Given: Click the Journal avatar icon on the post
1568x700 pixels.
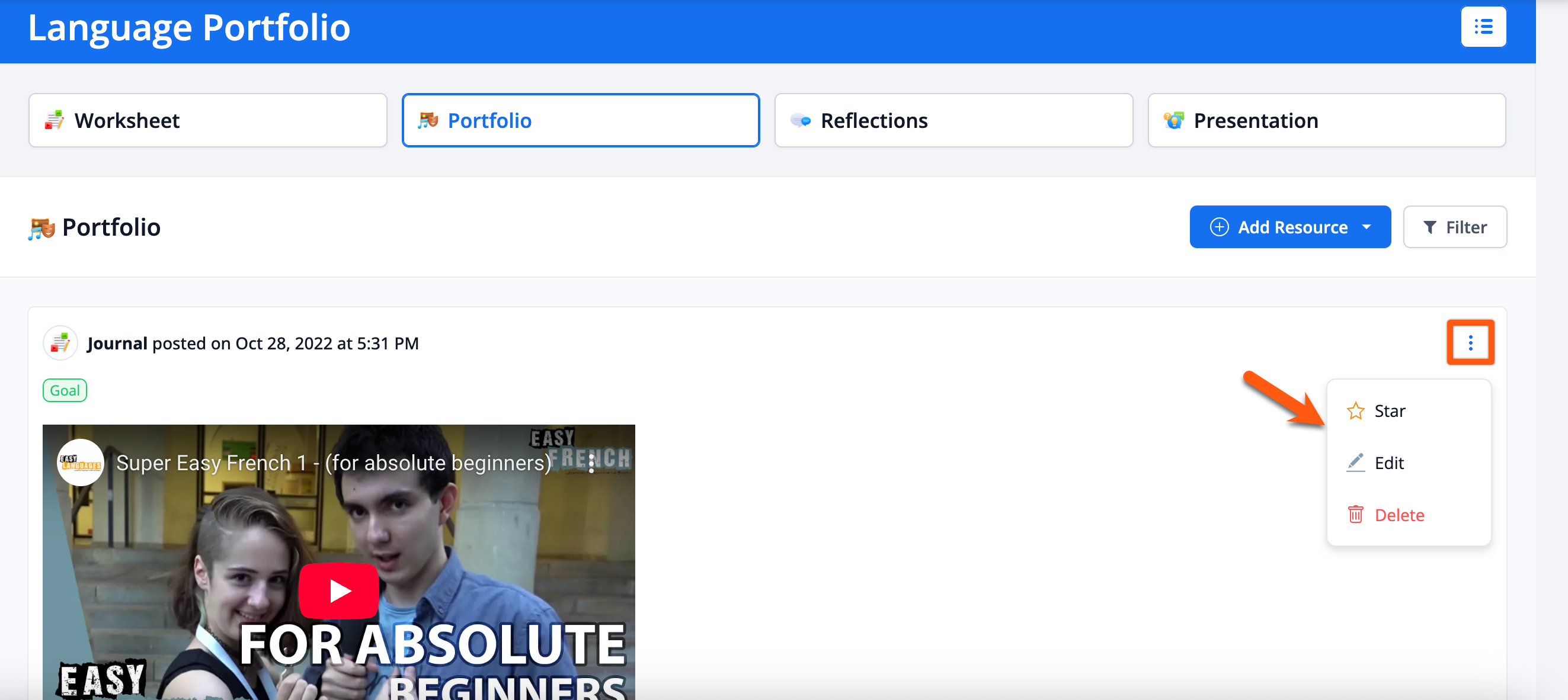Looking at the screenshot, I should 60,343.
